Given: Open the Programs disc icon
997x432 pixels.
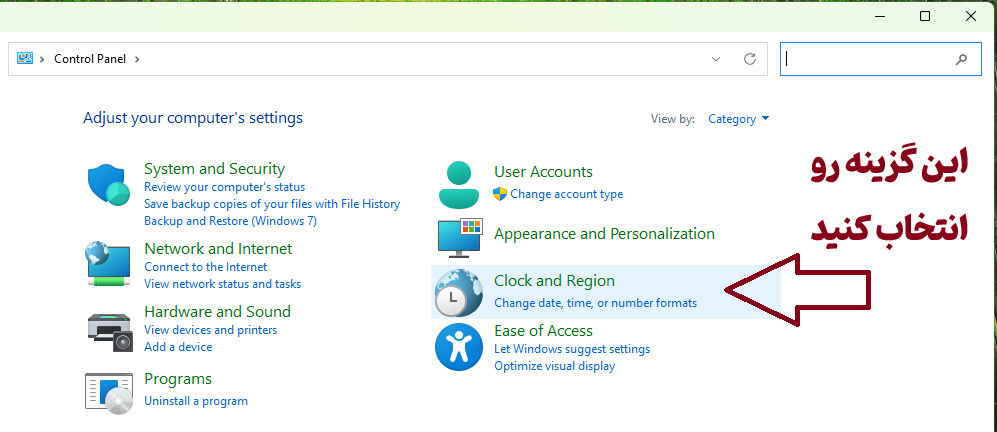Looking at the screenshot, I should 109,394.
